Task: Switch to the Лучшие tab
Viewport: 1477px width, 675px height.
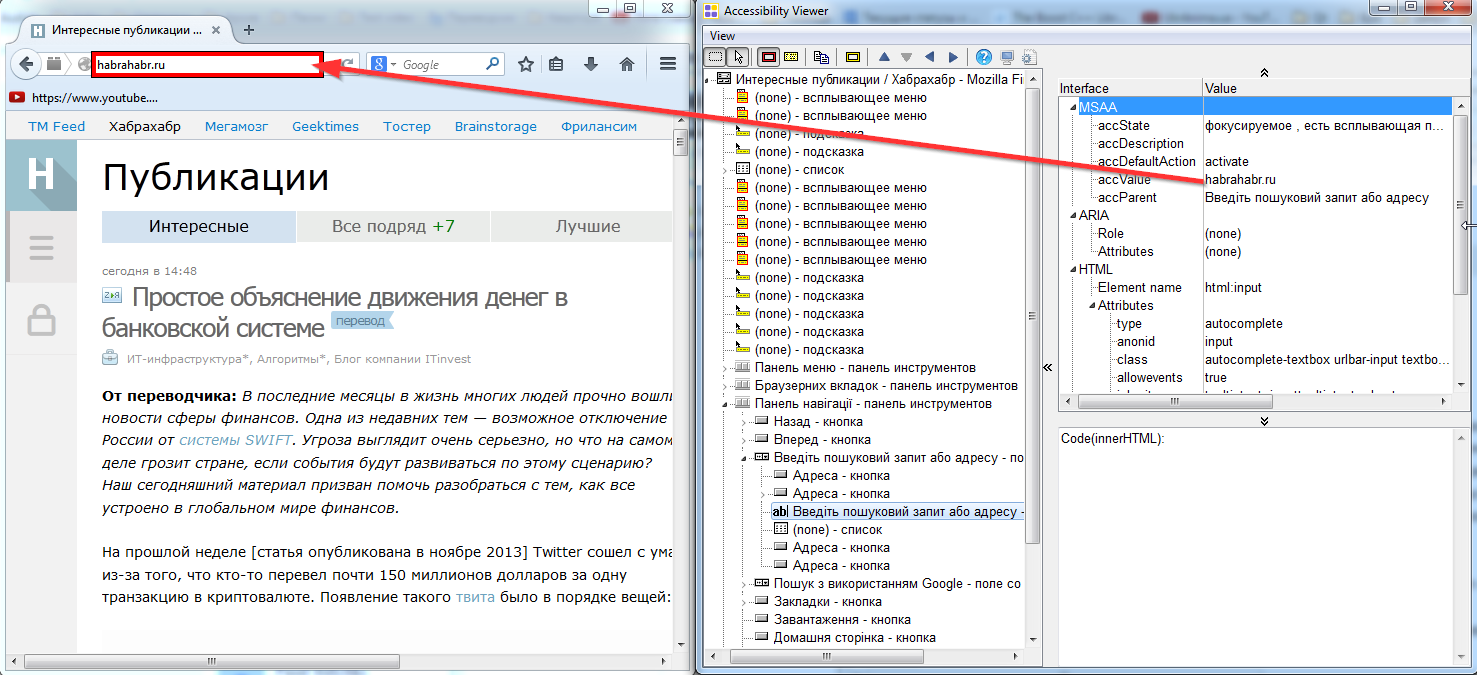Action: (587, 227)
